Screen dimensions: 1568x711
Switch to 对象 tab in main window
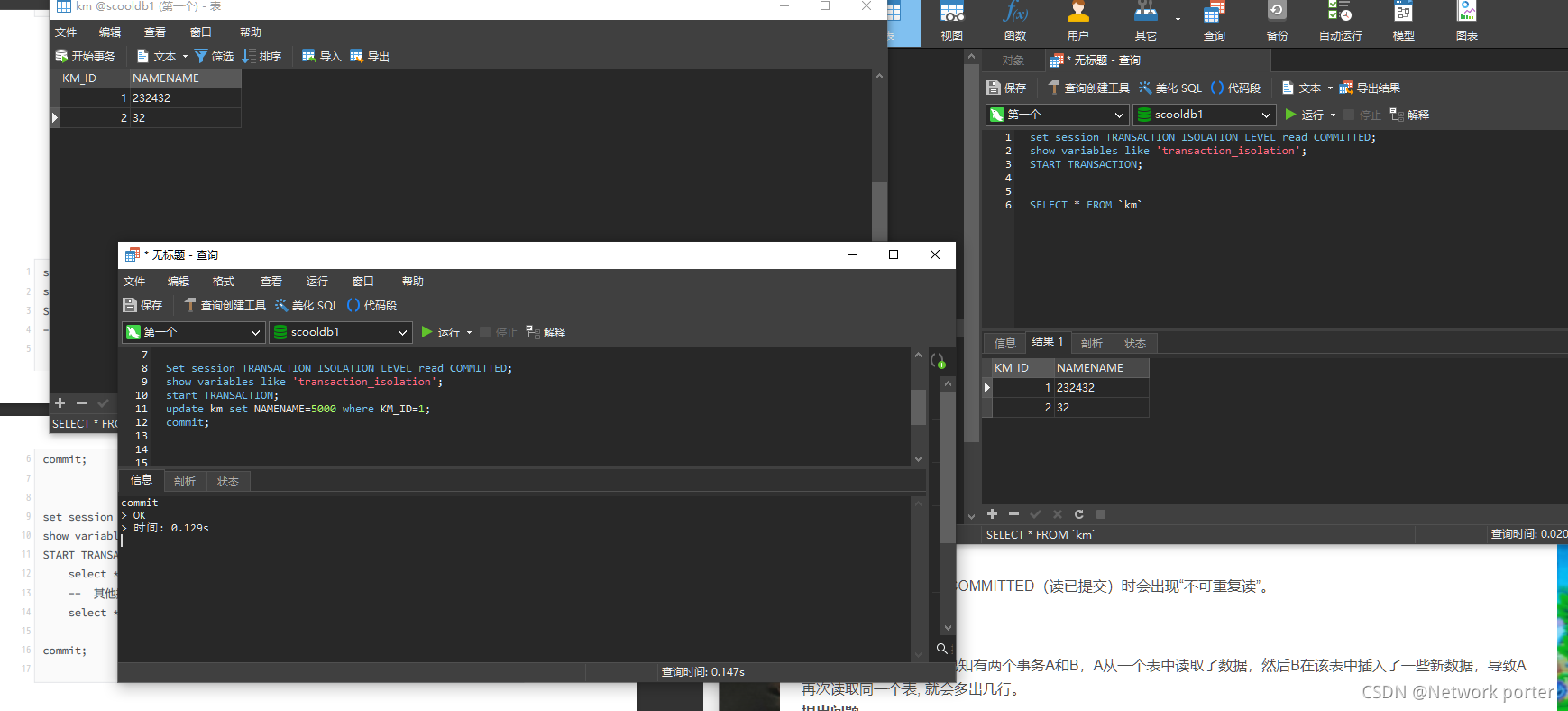point(1013,60)
